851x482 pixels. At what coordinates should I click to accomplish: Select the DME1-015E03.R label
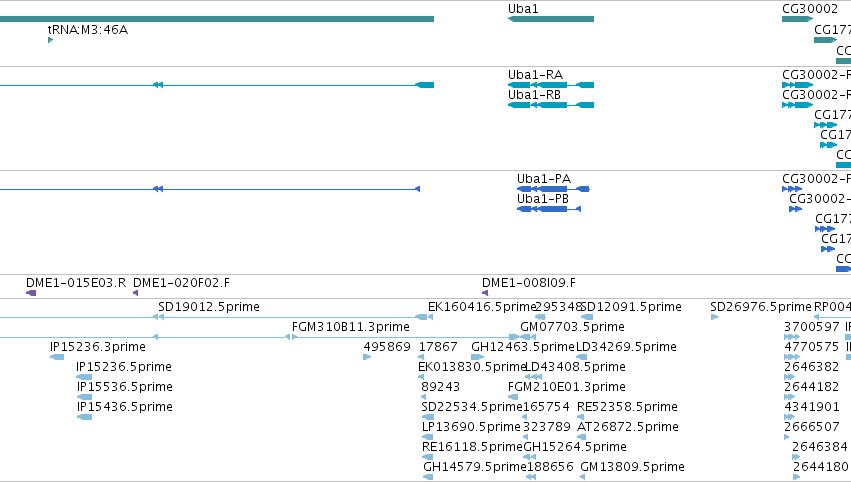(x=76, y=283)
